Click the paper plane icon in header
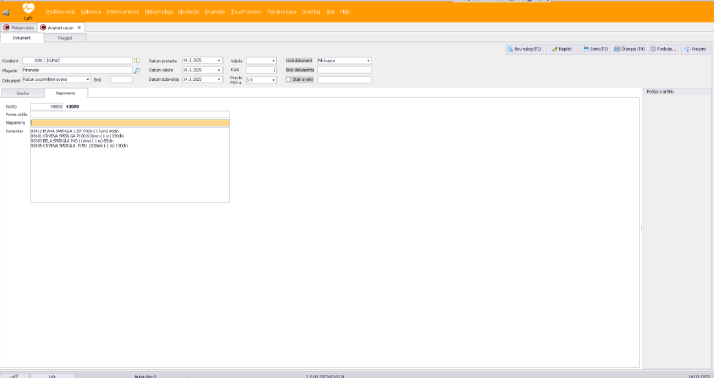The image size is (714, 381). click(6, 12)
